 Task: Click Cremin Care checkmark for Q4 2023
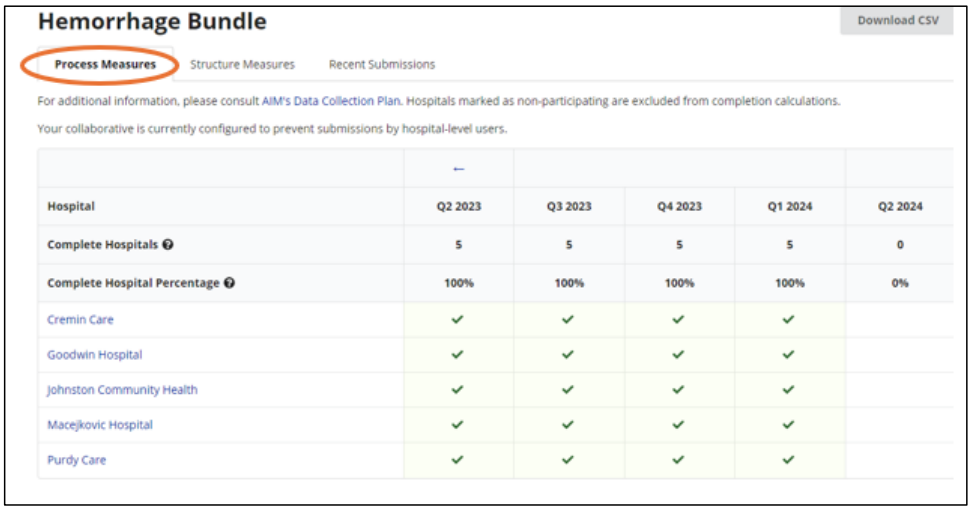point(678,320)
